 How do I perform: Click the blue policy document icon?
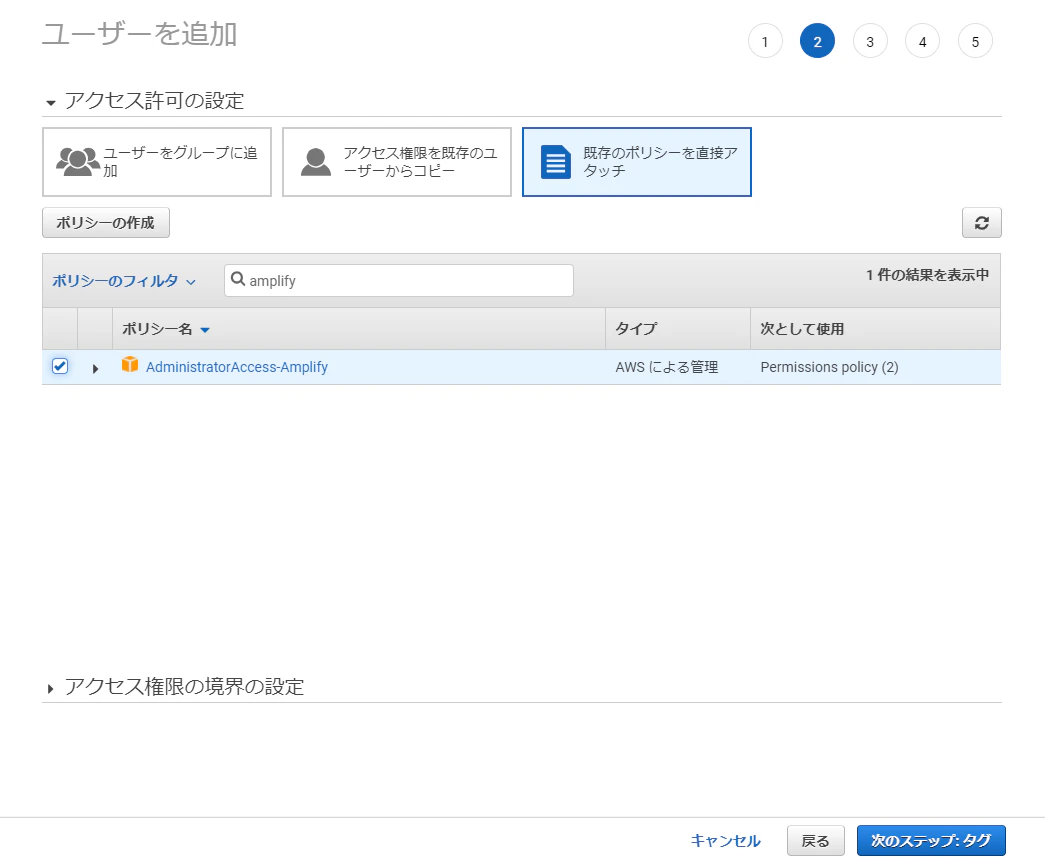pyautogui.click(x=556, y=162)
